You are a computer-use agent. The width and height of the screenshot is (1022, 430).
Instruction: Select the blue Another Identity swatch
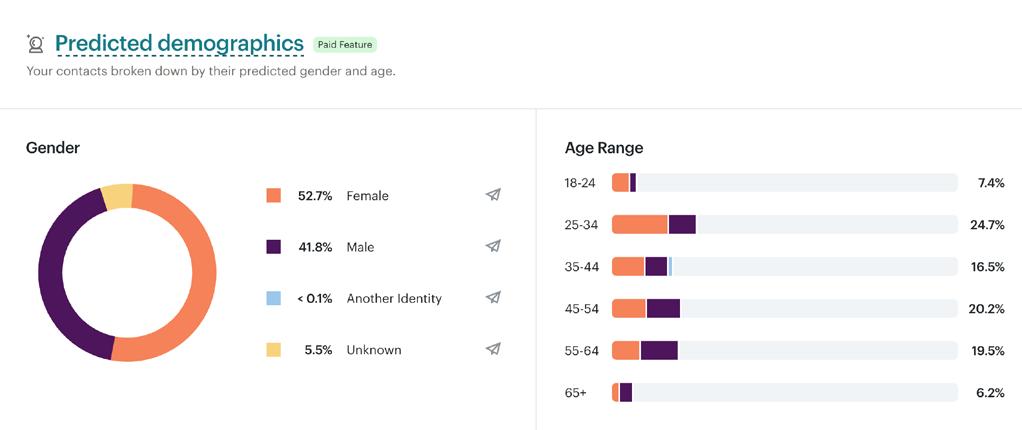(273, 298)
